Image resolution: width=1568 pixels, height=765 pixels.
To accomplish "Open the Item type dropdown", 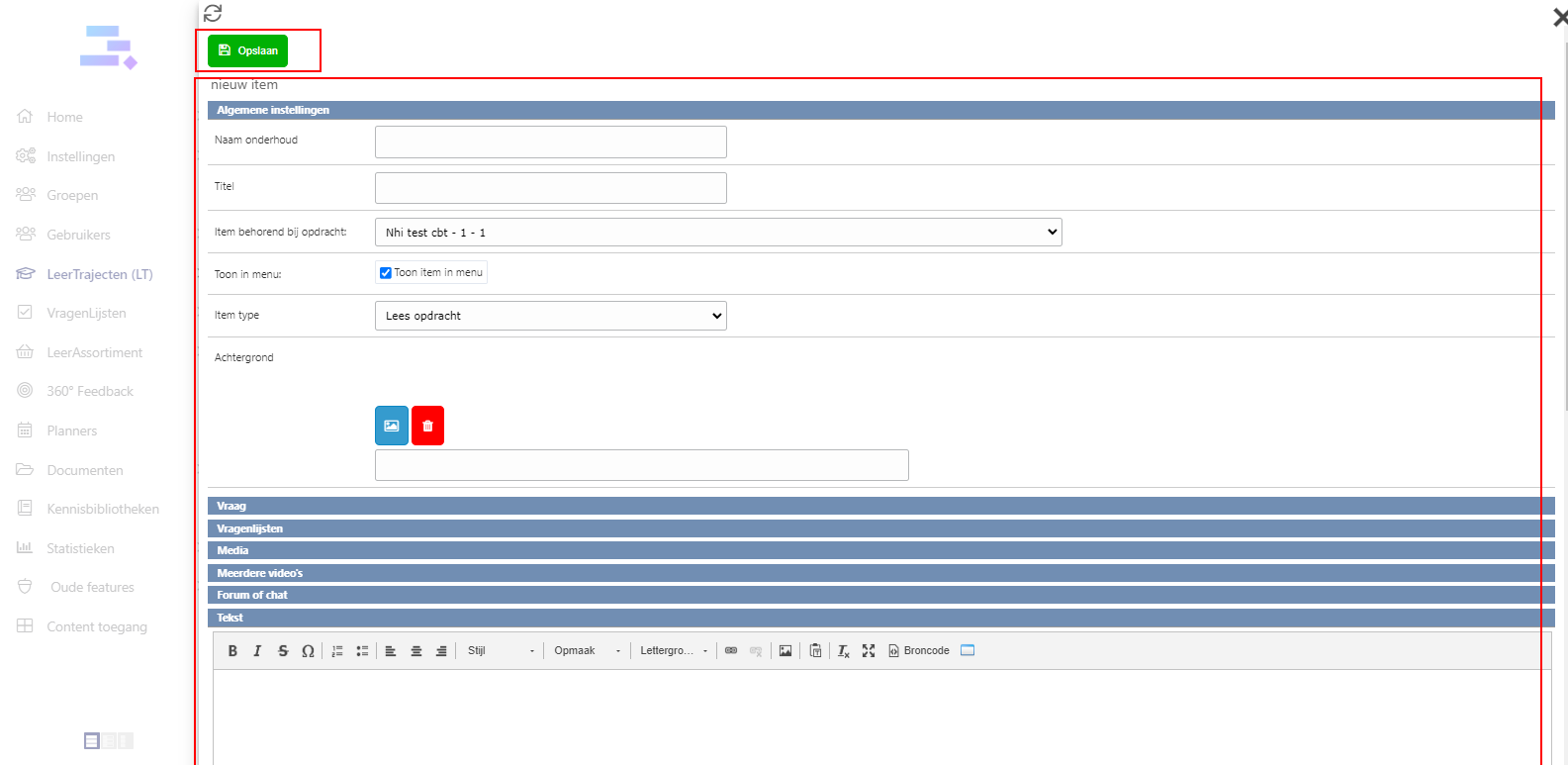I will 550,316.
